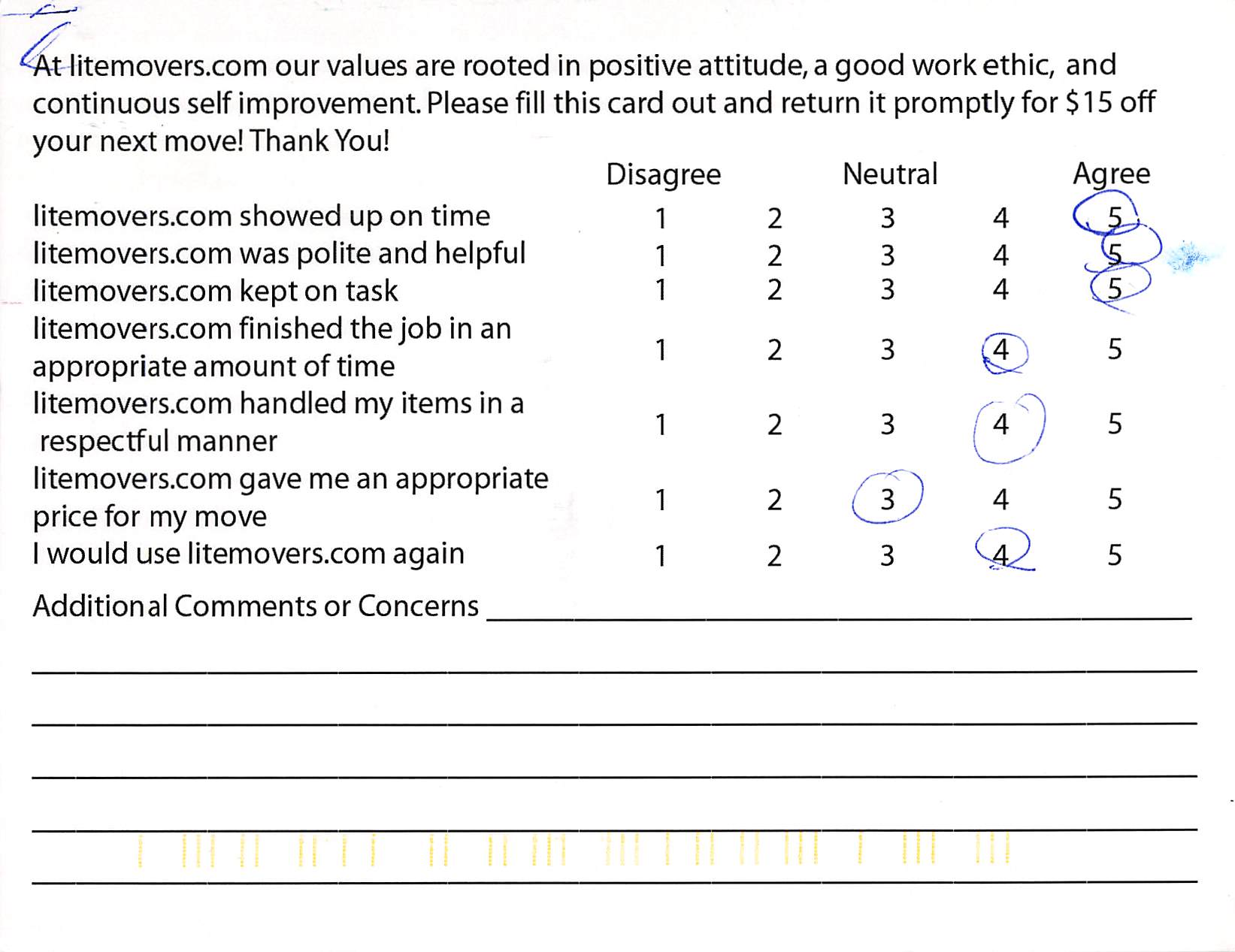Choose rating 3 for polite and helpful

(888, 255)
